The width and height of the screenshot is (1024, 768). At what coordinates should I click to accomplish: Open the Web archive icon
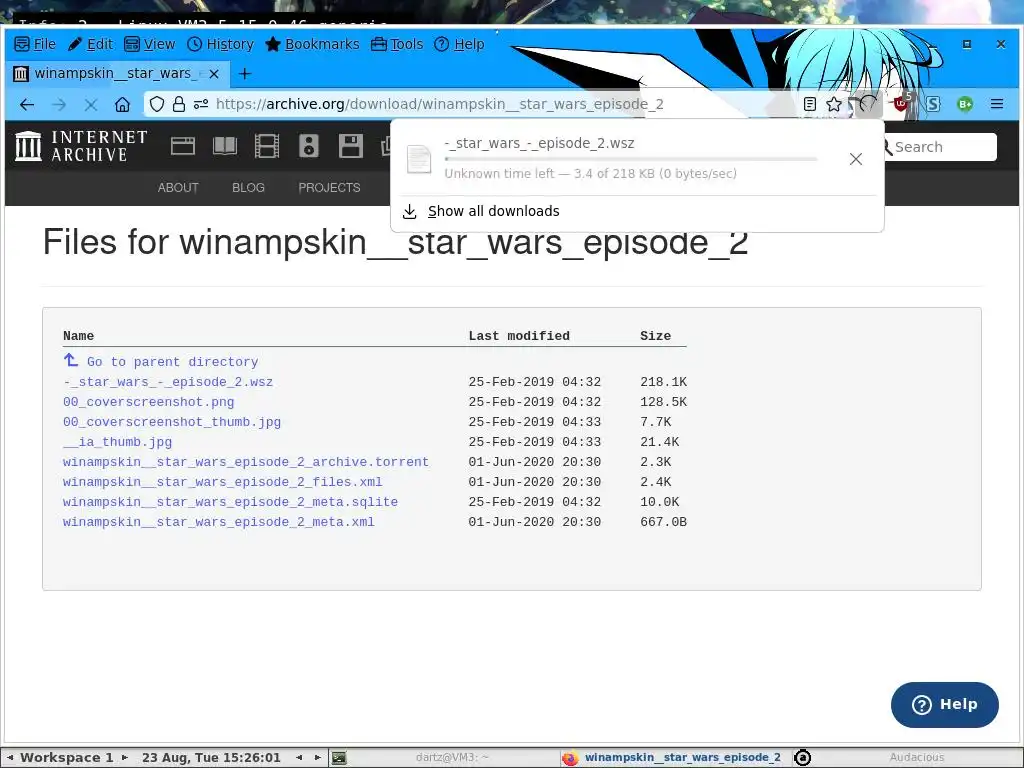[183, 146]
